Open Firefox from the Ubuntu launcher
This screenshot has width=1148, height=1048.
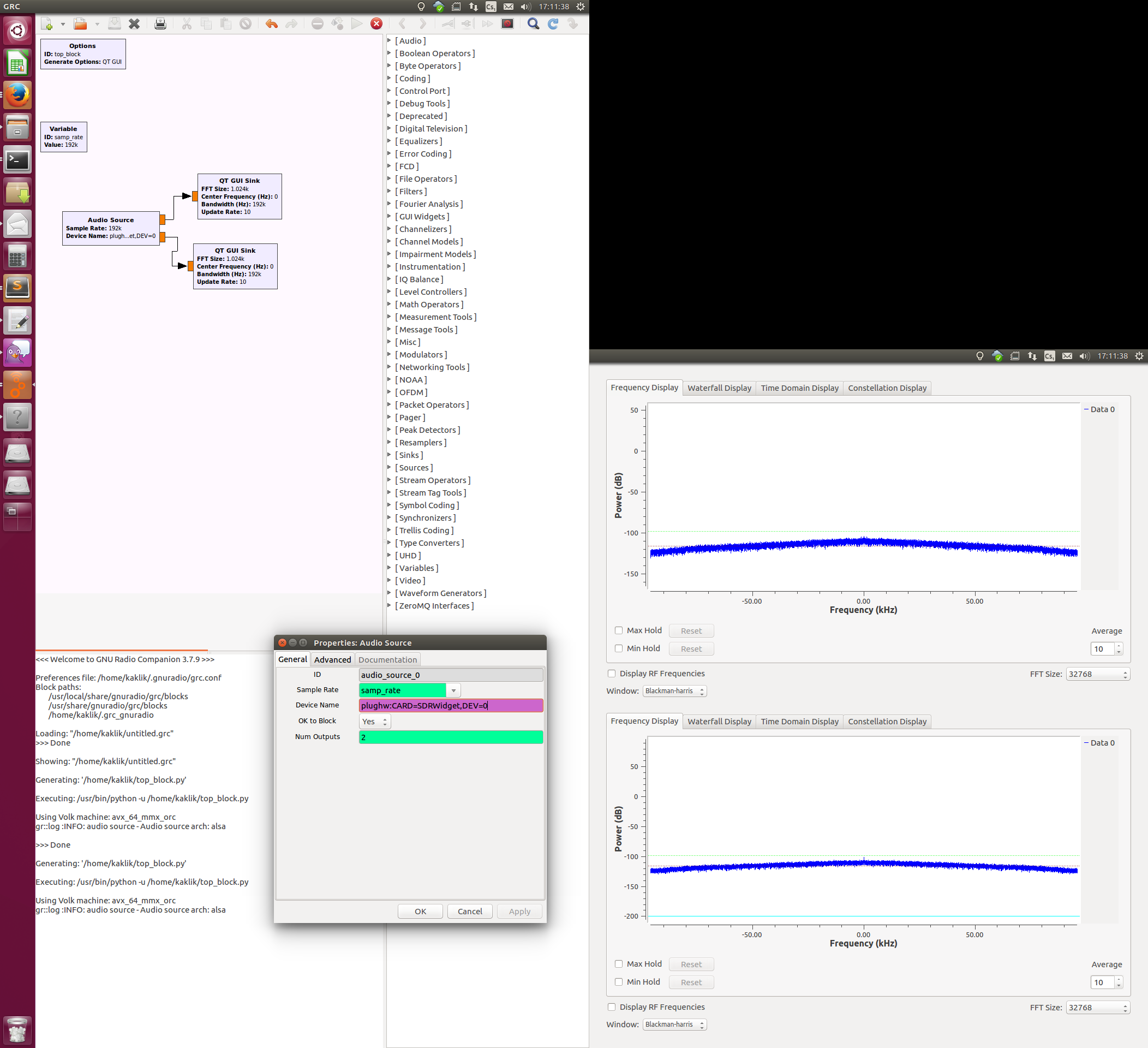tap(17, 95)
